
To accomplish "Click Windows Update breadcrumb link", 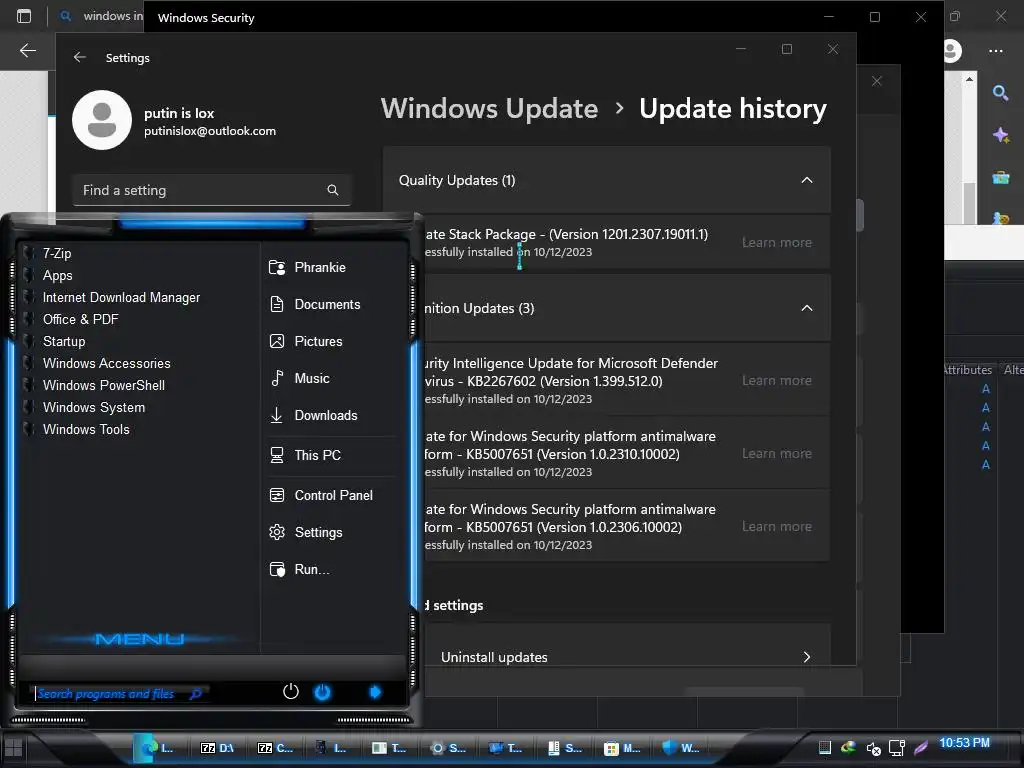I will click(x=489, y=108).
